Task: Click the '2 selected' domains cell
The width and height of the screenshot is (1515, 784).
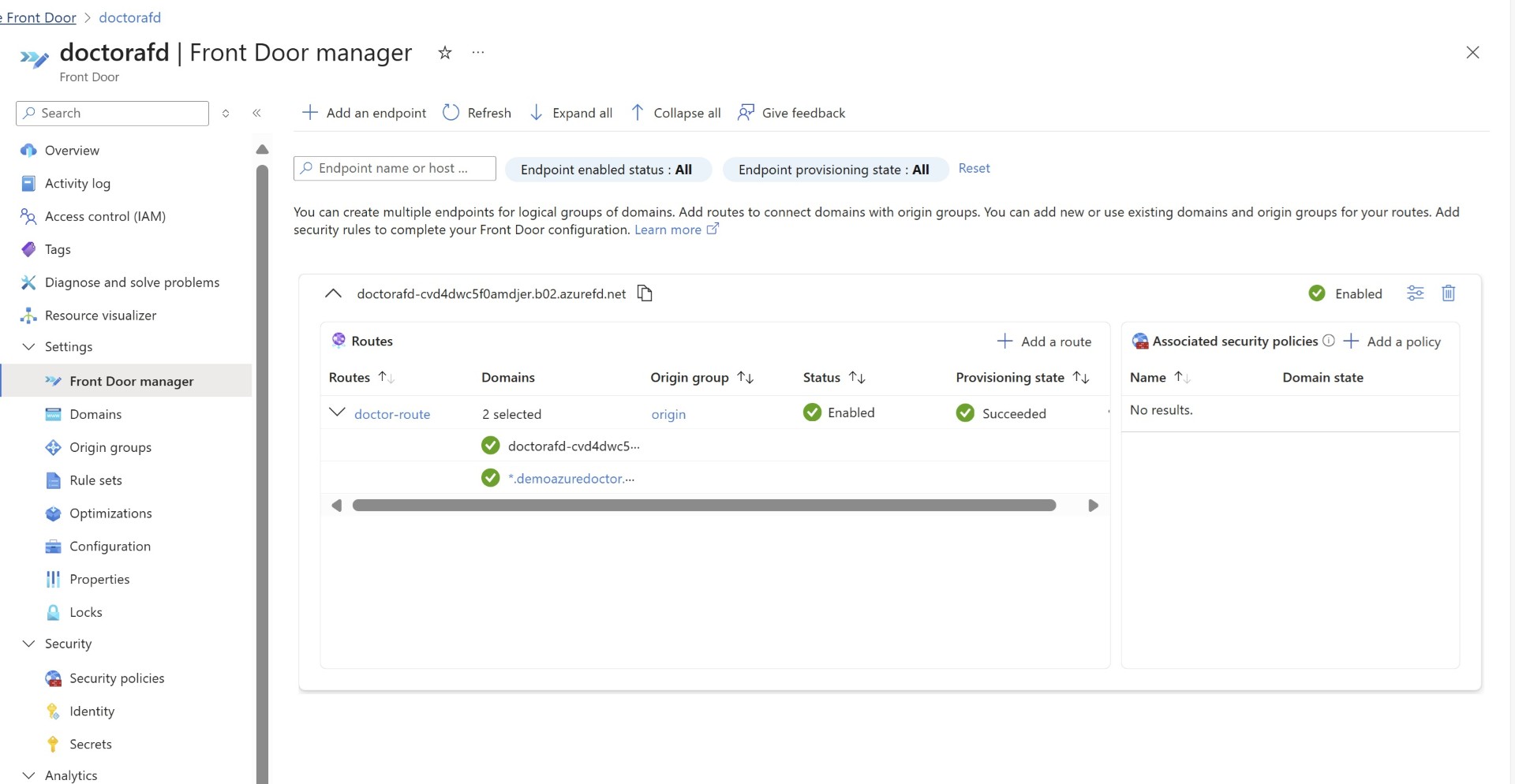Action: point(512,414)
